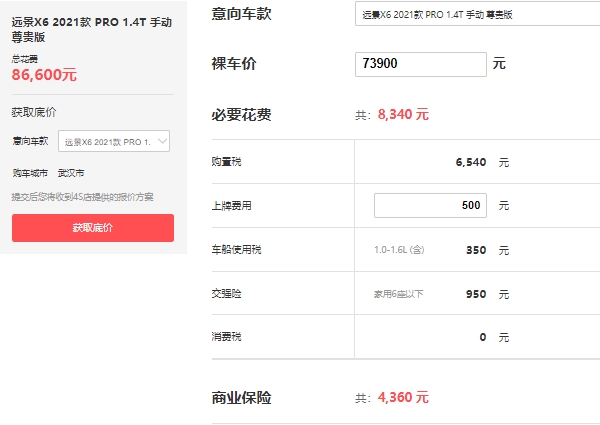The image size is (600, 425).
Task: Click the 86,600元 total cost figure
Action: [x=45, y=74]
